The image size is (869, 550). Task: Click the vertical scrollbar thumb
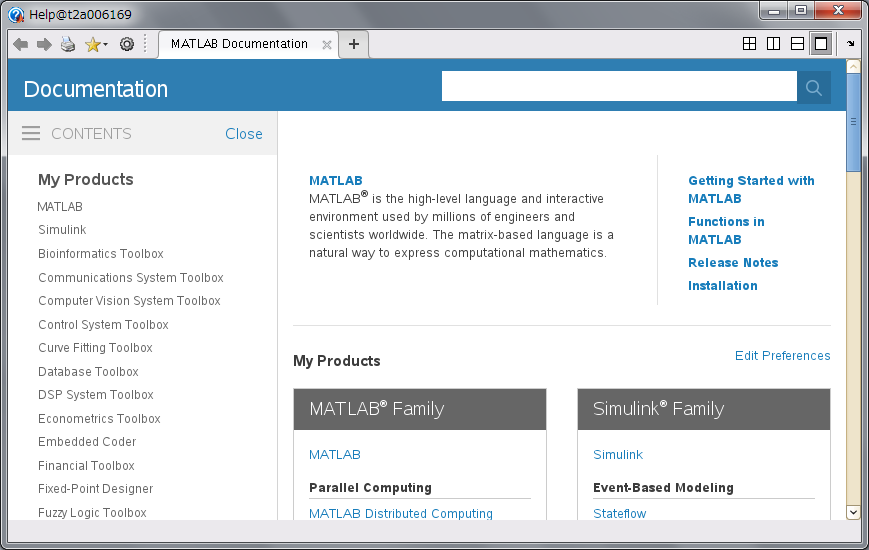(x=853, y=122)
